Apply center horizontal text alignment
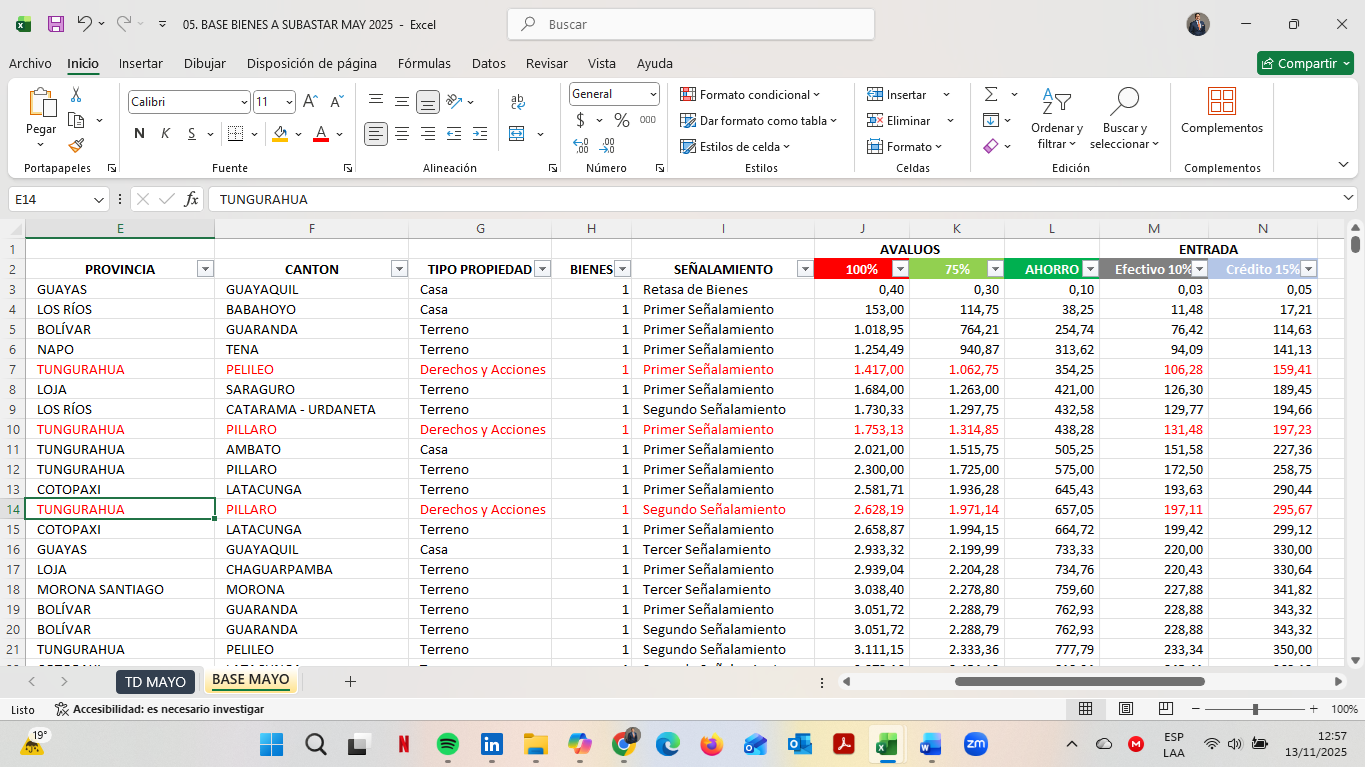 tap(402, 133)
